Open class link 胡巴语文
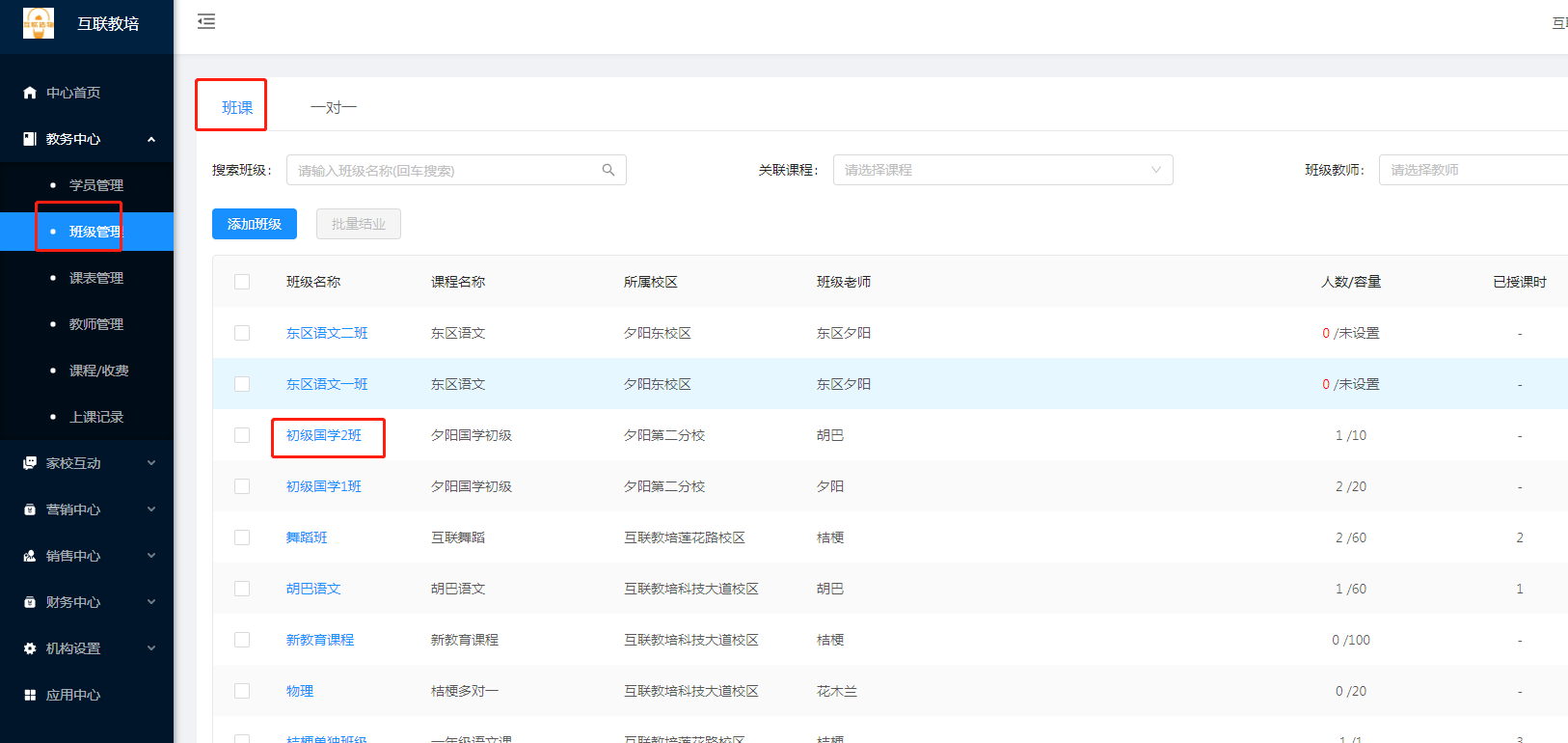Viewport: 1568px width, 743px height. tap(313, 589)
